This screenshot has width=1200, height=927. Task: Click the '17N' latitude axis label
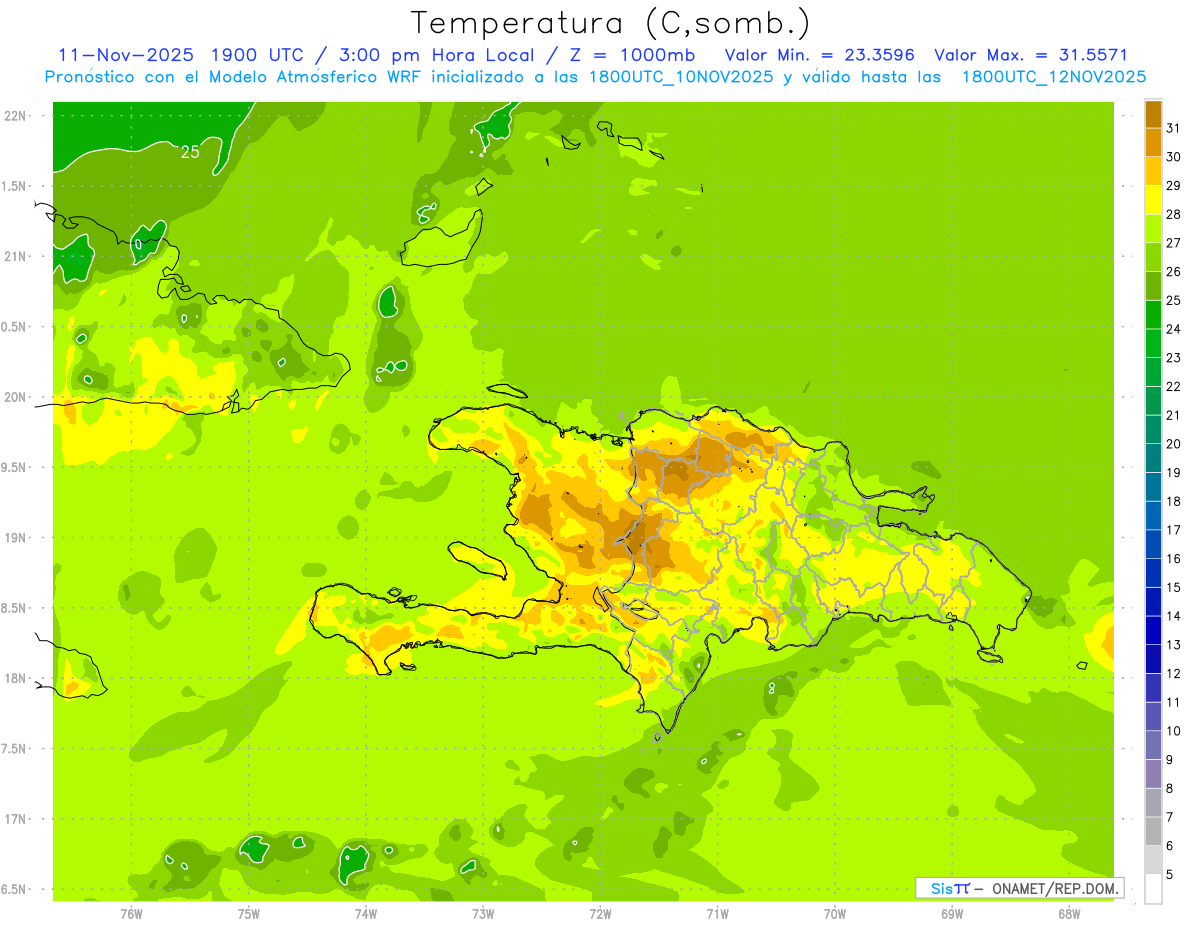click(14, 819)
